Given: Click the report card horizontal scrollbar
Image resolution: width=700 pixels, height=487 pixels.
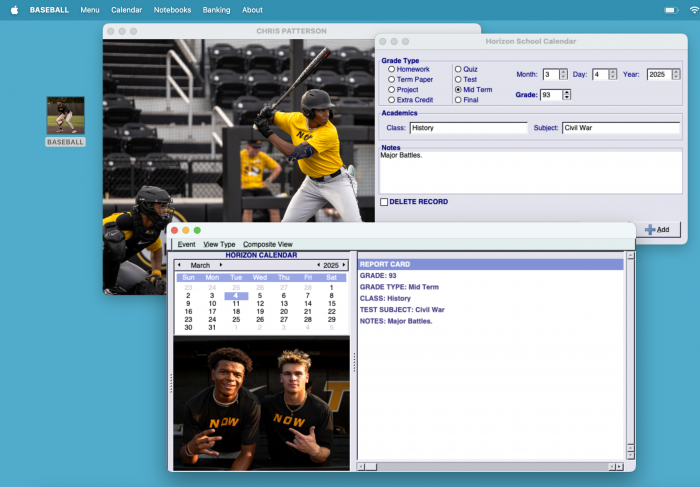Looking at the screenshot, I should pos(490,466).
